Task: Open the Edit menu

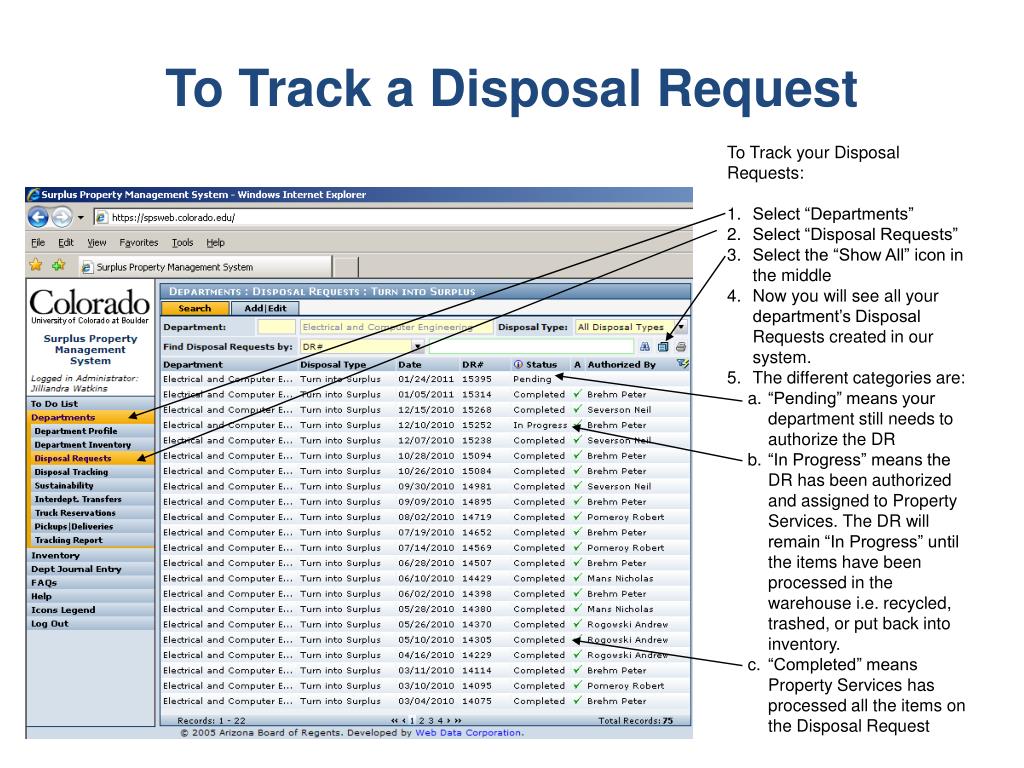Action: pyautogui.click(x=65, y=242)
